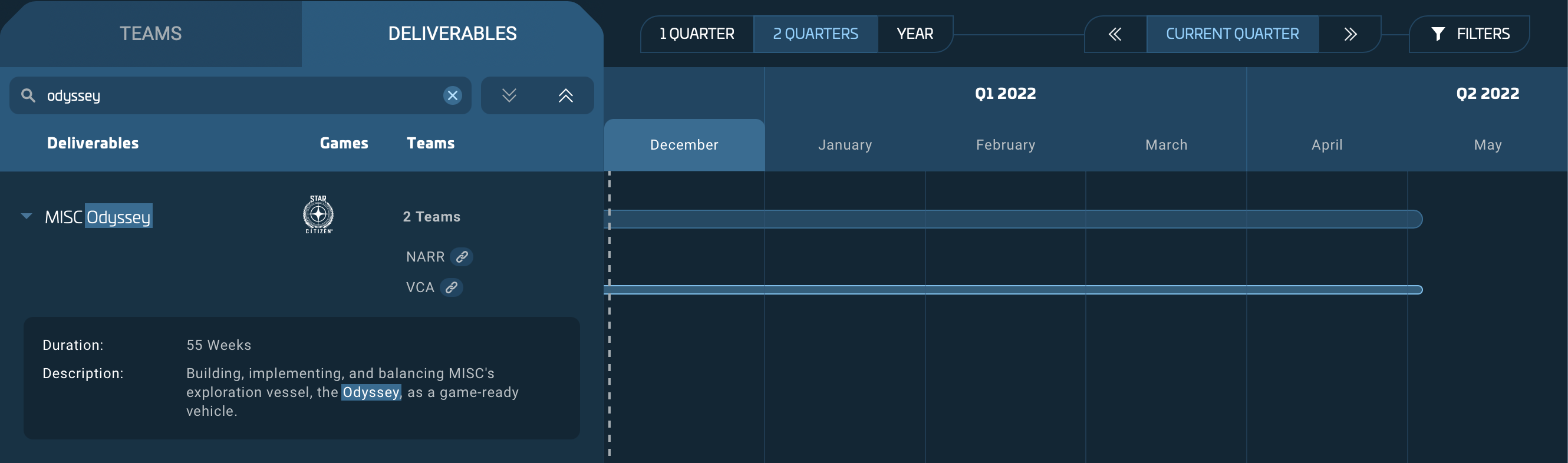The image size is (1568, 463).
Task: Select the Deliverables tab
Action: tap(452, 34)
